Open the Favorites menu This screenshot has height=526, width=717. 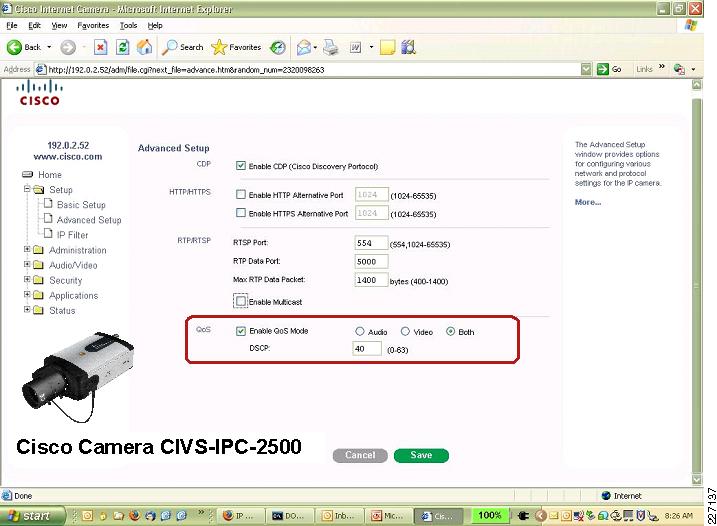click(x=93, y=26)
